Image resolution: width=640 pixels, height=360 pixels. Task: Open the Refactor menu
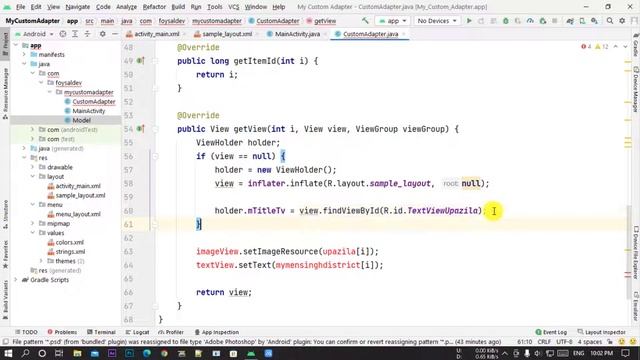pos(154,7)
